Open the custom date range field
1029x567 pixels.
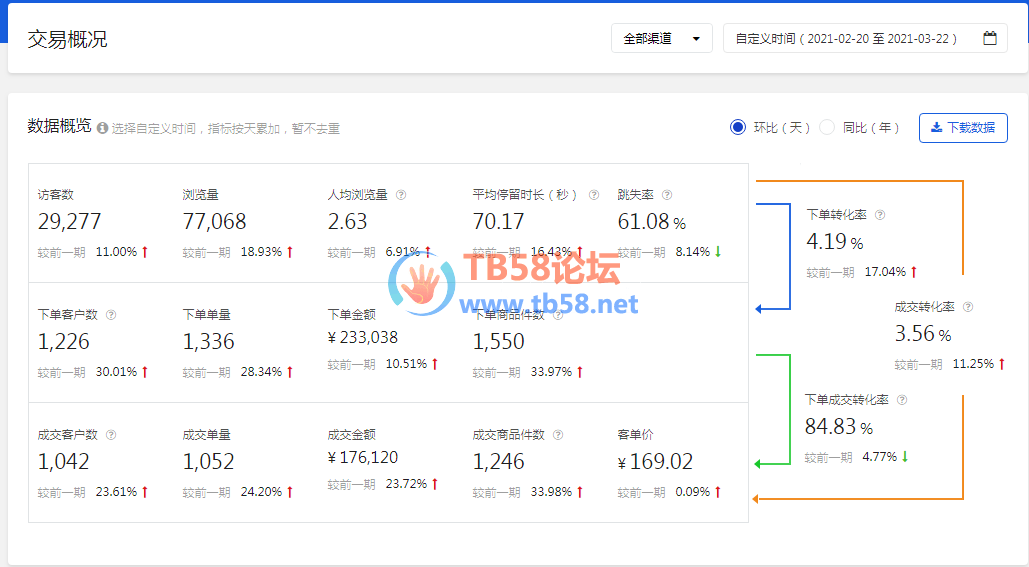pyautogui.click(x=846, y=39)
